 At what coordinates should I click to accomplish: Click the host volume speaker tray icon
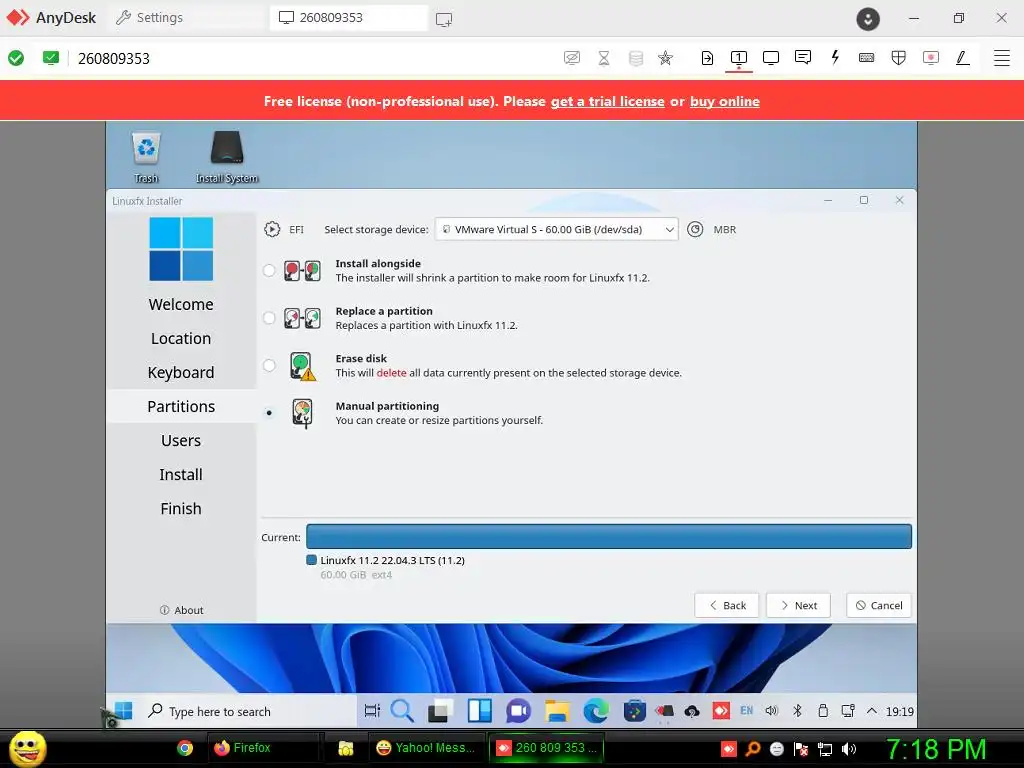(x=849, y=749)
